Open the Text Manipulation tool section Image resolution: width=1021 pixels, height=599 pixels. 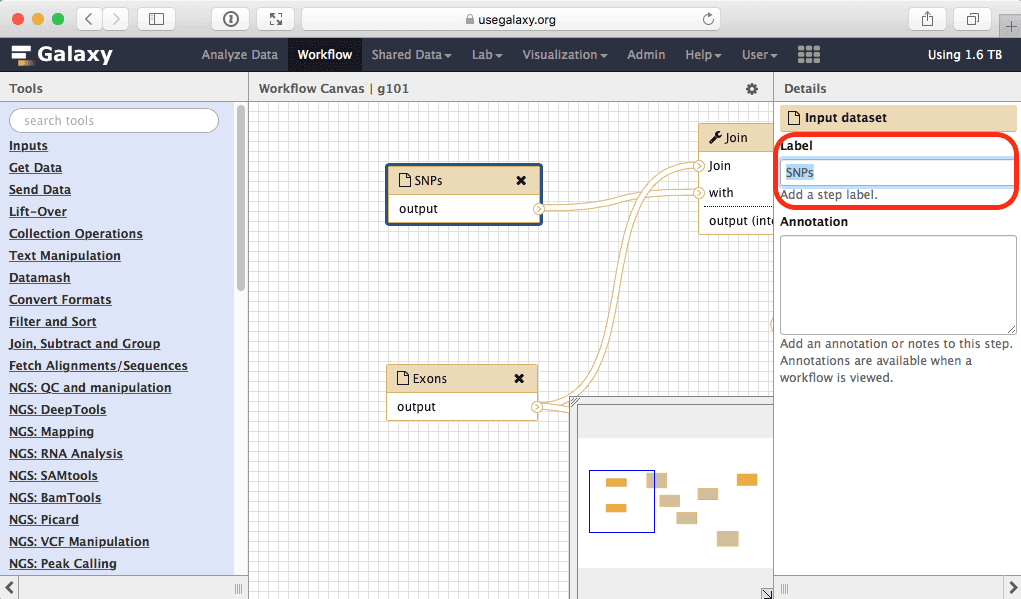tap(65, 256)
